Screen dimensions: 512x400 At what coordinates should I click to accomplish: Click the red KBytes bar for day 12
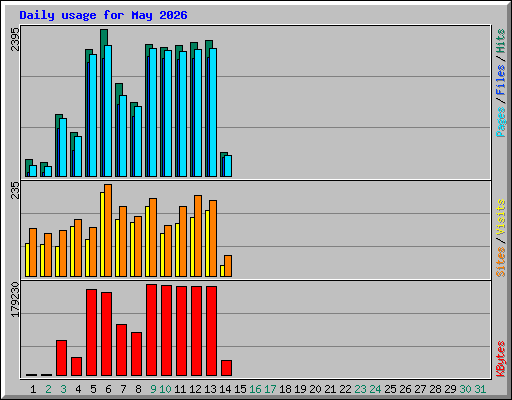(x=196, y=331)
